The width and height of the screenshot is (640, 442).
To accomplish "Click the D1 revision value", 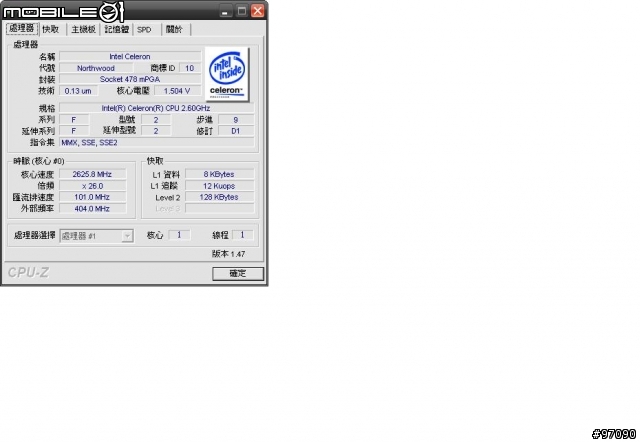I will click(236, 131).
